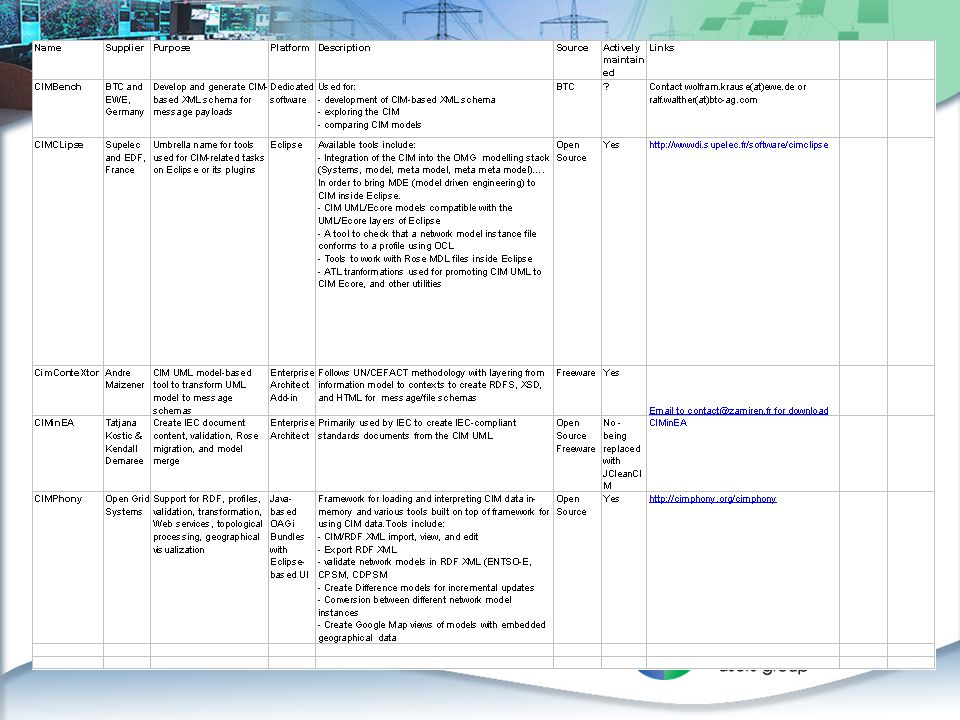960x720 pixels.
Task: Click the Email to contact@zamiren.fr download link
Action: pos(738,410)
